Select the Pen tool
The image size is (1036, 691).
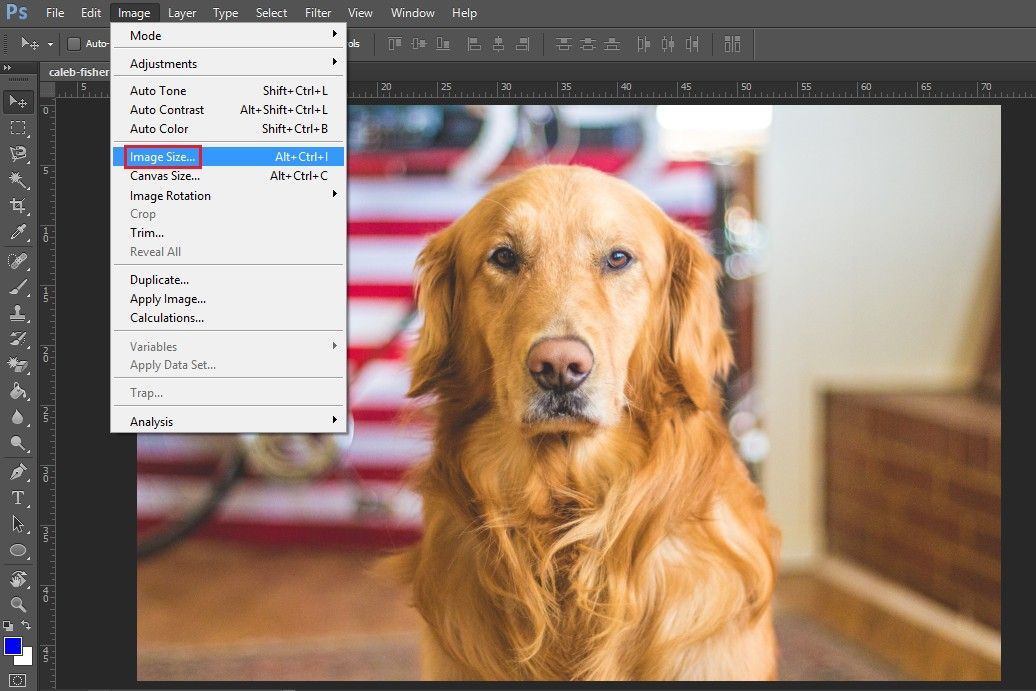point(18,471)
